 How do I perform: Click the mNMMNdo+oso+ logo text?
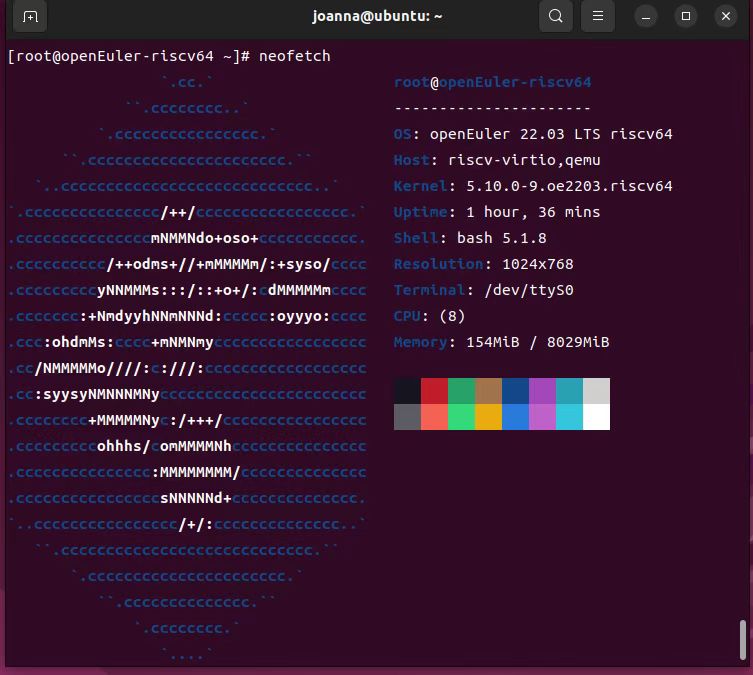(x=205, y=238)
